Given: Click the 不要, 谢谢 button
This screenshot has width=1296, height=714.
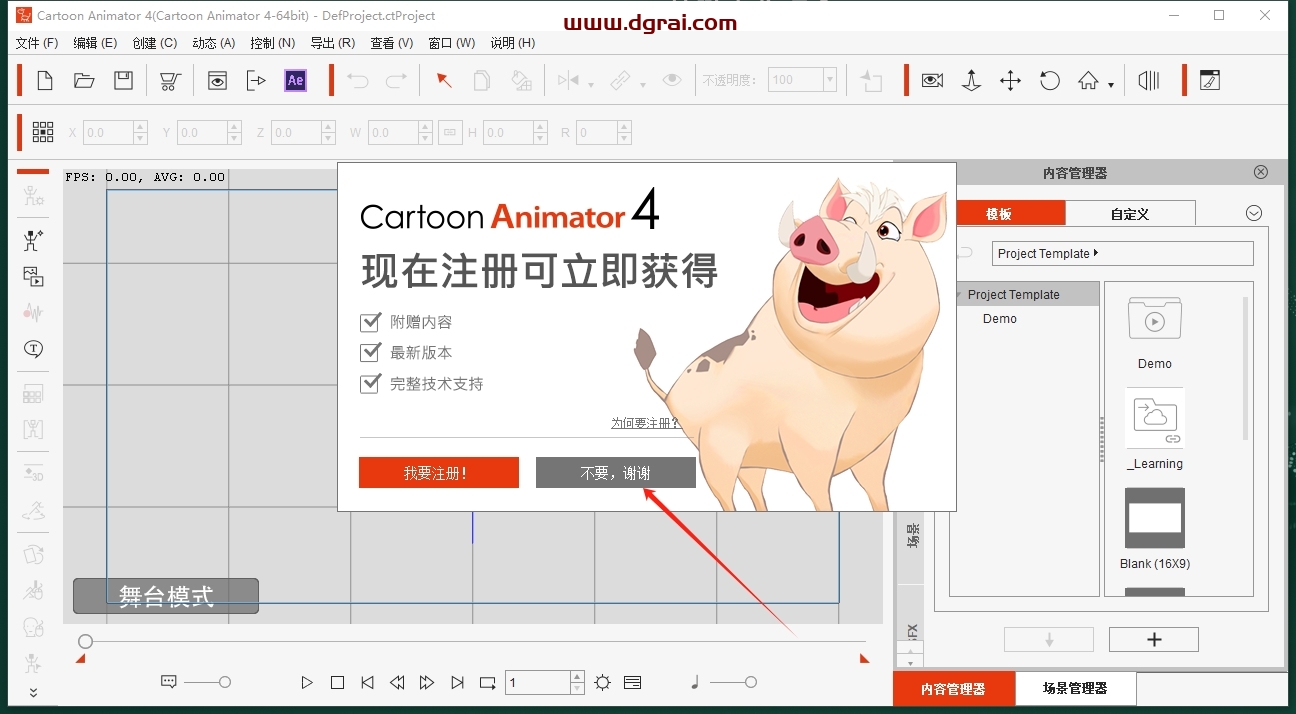Looking at the screenshot, I should (x=615, y=473).
